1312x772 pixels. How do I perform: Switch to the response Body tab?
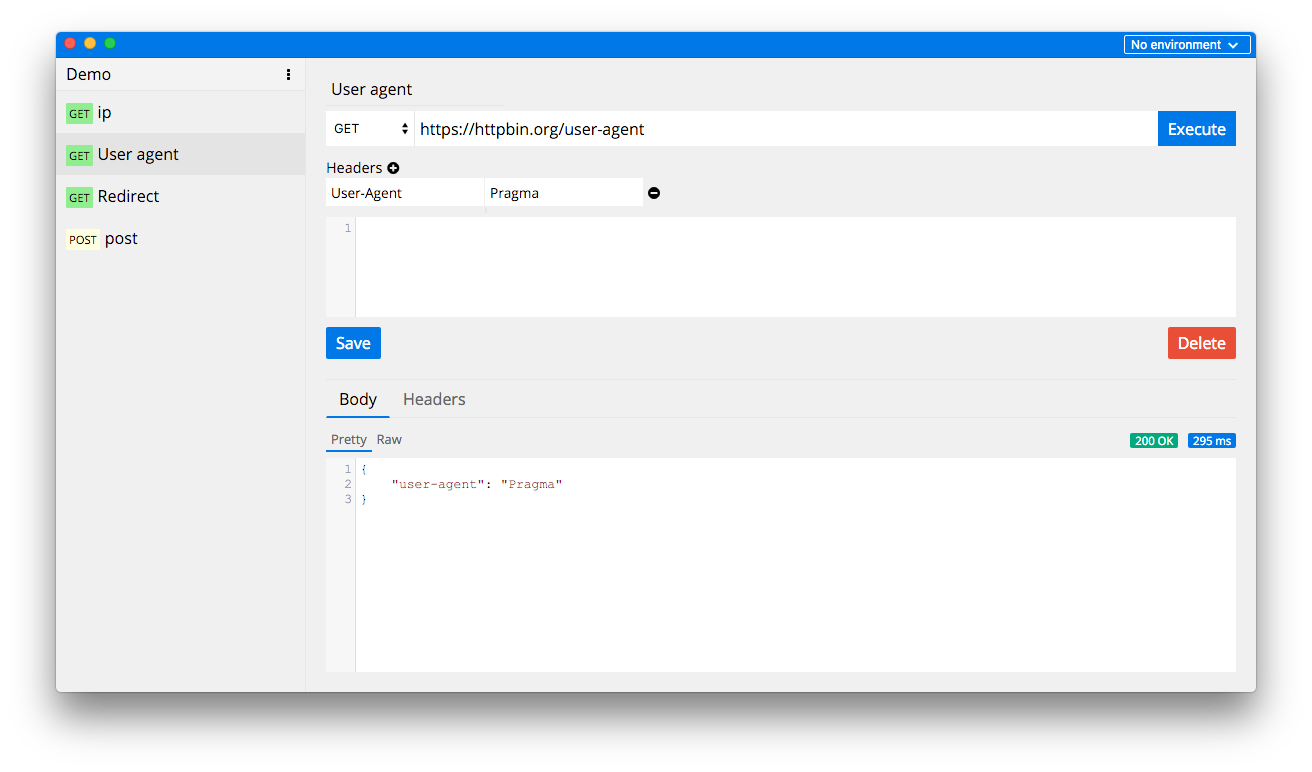(x=358, y=399)
